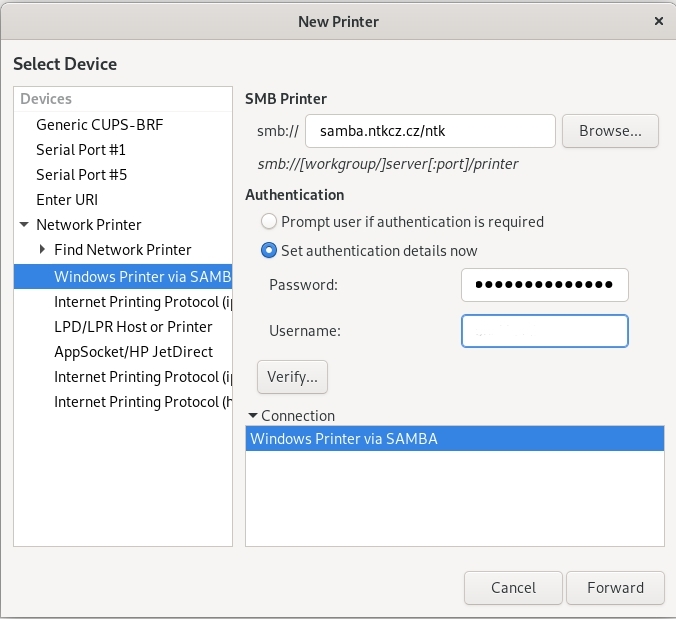Screen dimensions: 676x619
Task: Focus the Username text field
Action: (x=544, y=331)
